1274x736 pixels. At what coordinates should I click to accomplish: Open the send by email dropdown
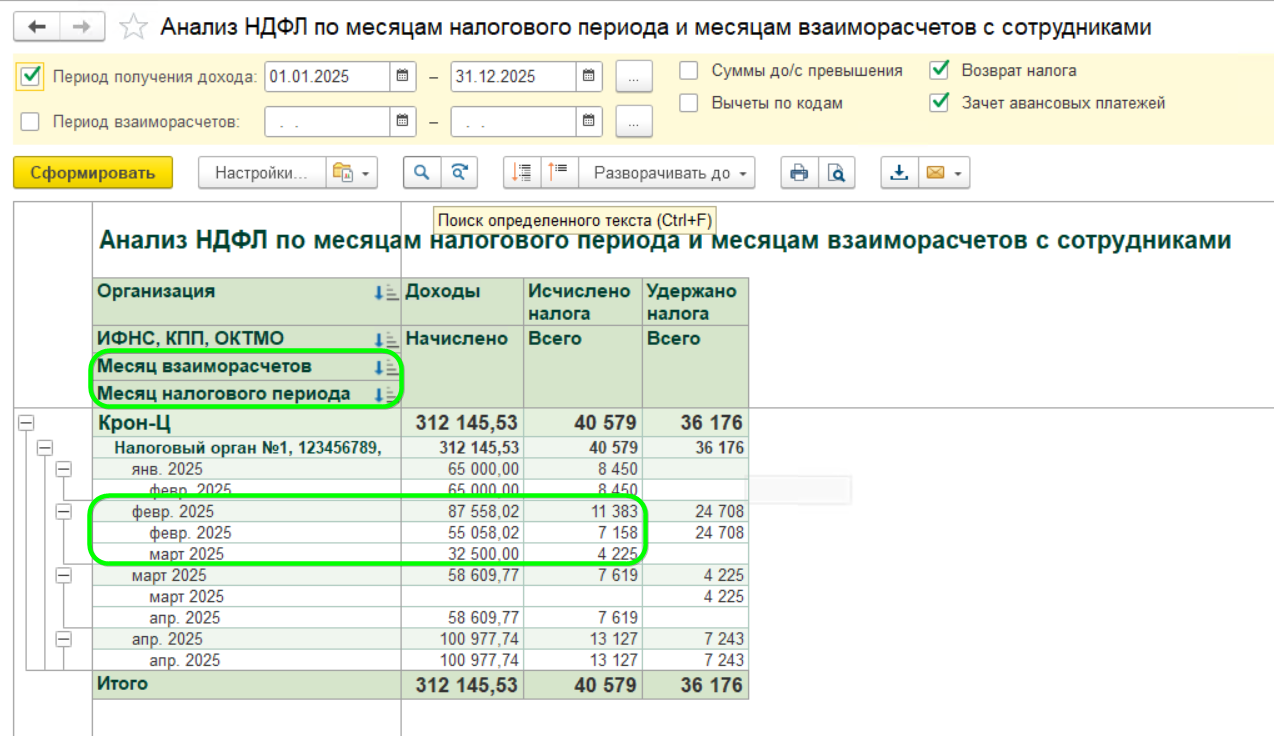point(944,173)
